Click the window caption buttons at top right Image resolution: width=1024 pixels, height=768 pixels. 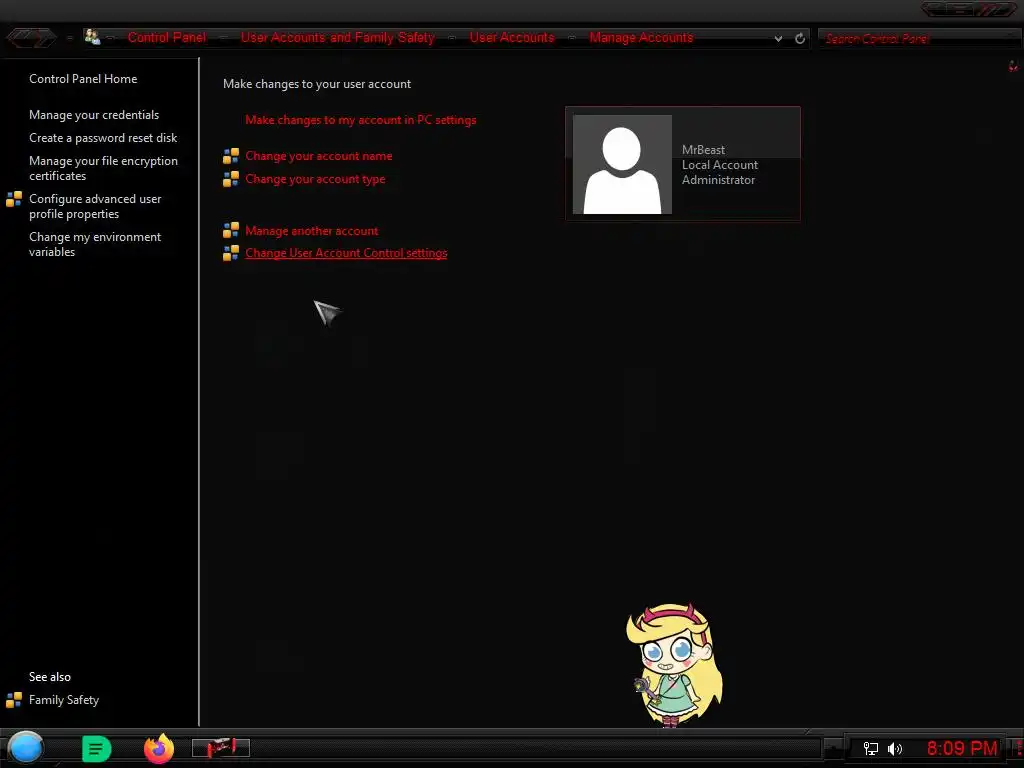(x=968, y=9)
